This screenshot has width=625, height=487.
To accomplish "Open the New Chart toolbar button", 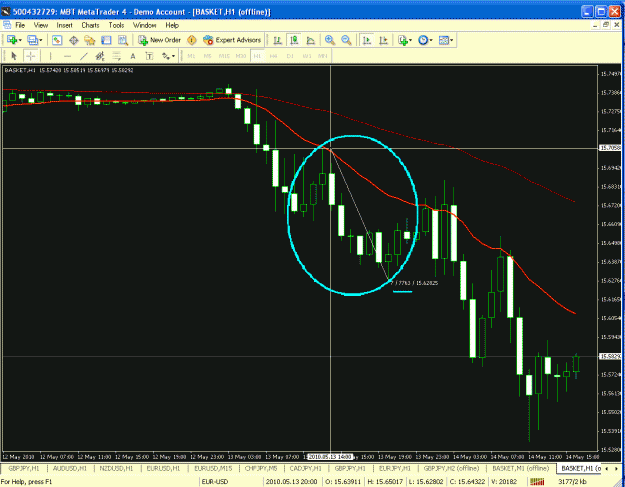I will click(12, 40).
